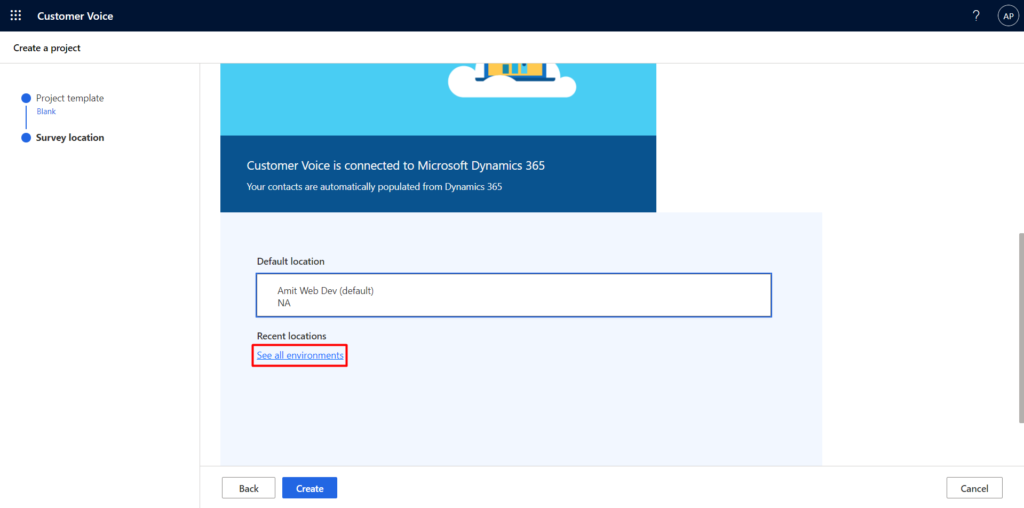Click the Customer Voice app title
1024x508 pixels.
click(x=75, y=16)
